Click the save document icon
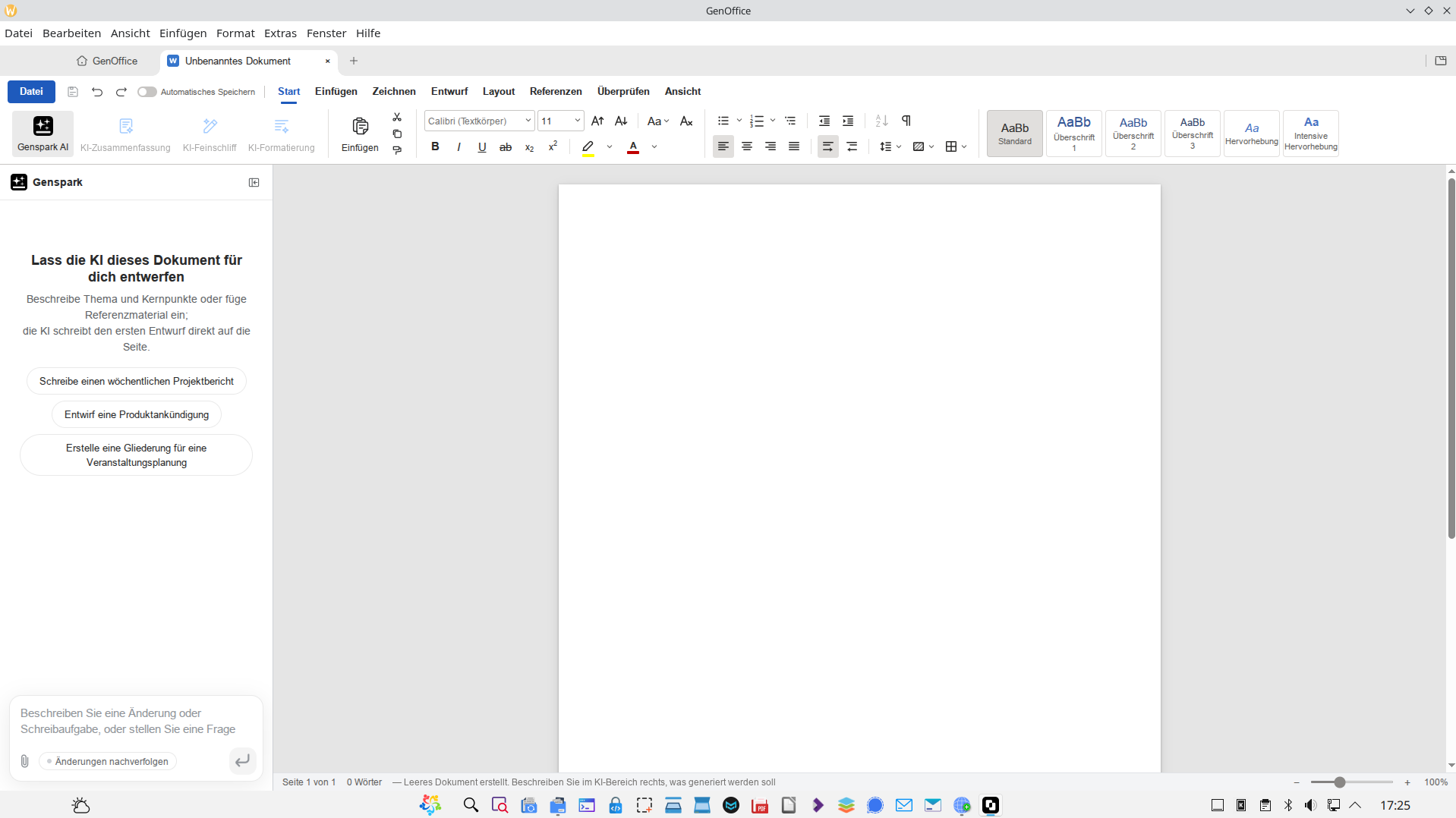The width and height of the screenshot is (1456, 818). [x=73, y=92]
